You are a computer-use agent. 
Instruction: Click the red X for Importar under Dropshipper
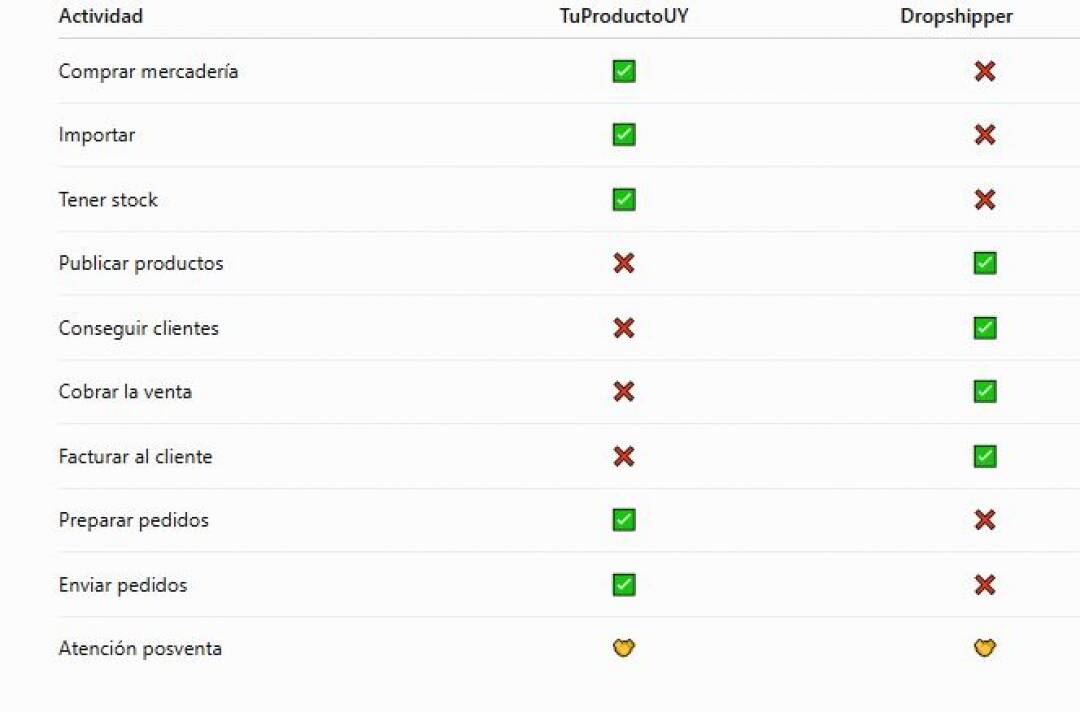tap(985, 135)
